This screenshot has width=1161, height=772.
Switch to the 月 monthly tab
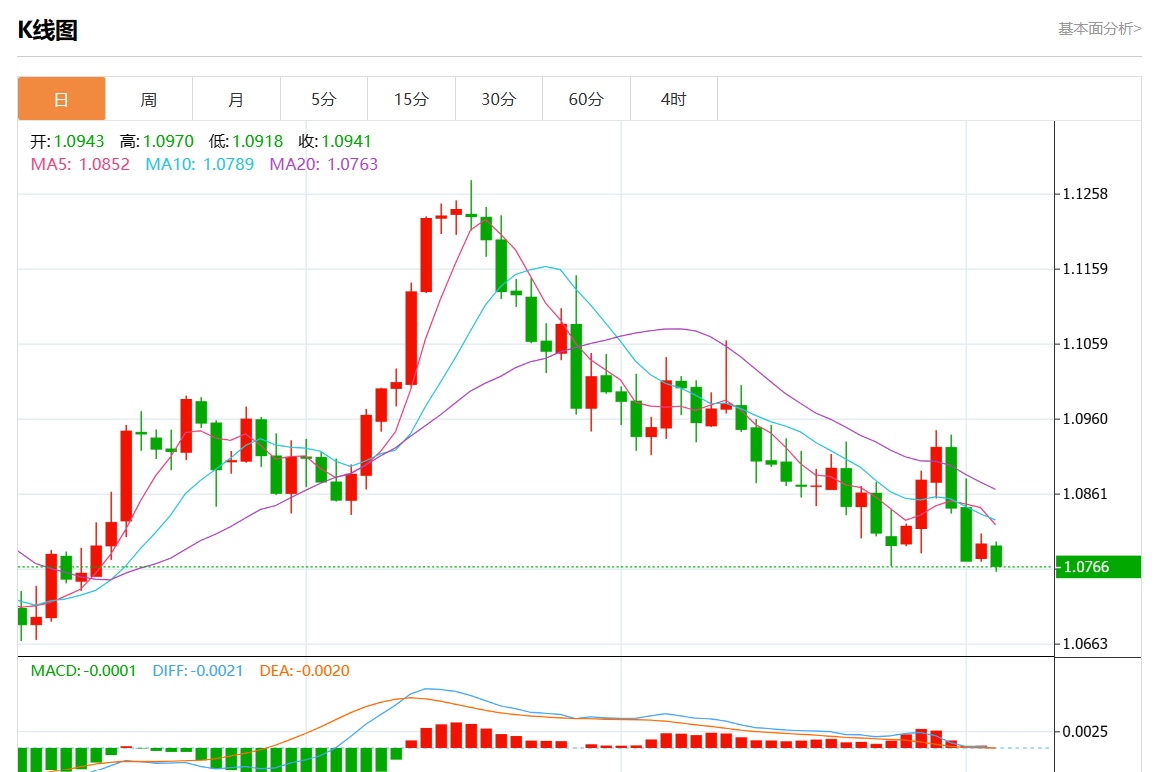pos(236,98)
